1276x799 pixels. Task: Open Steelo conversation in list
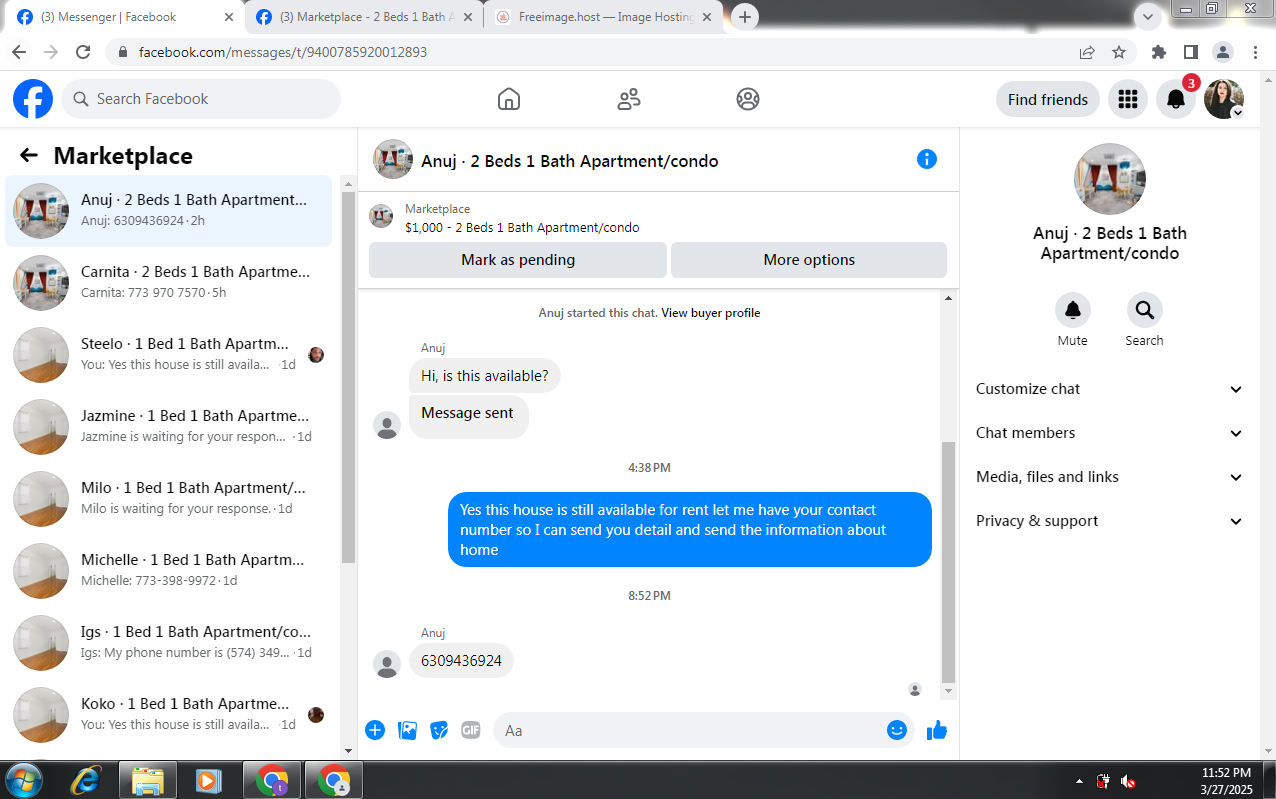click(169, 354)
